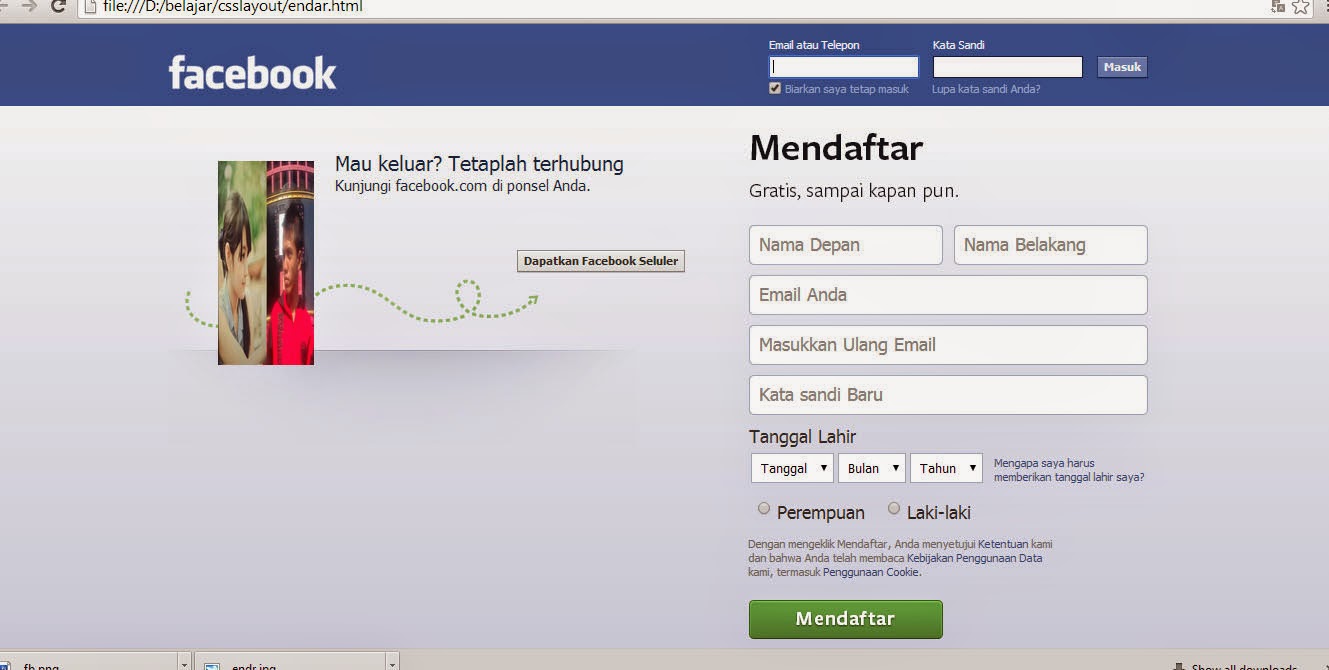
Task: Click the Kata Sandi login field
Action: 1007,67
